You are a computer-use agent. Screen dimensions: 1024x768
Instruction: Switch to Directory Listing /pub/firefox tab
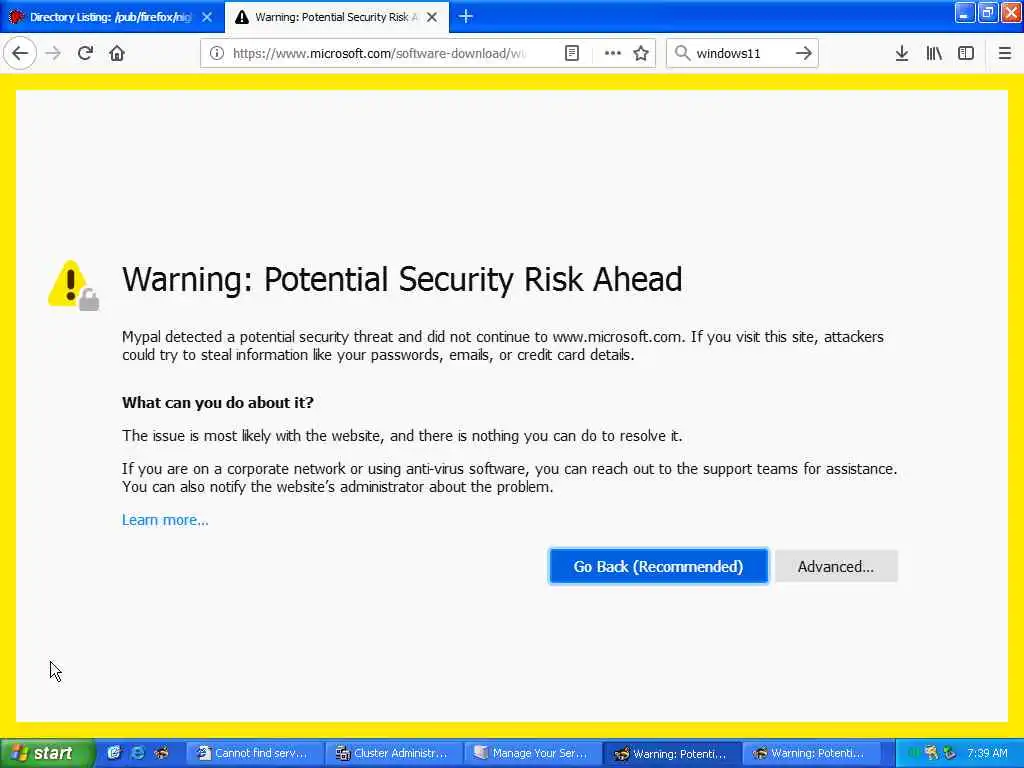point(112,17)
